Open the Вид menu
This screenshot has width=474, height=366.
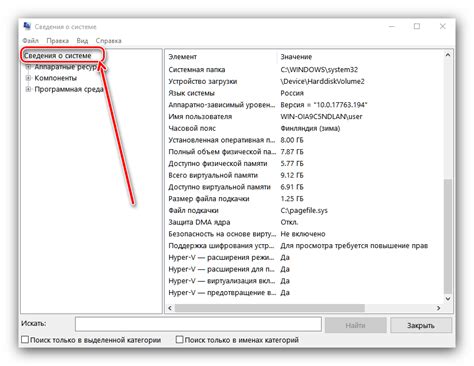tap(82, 41)
